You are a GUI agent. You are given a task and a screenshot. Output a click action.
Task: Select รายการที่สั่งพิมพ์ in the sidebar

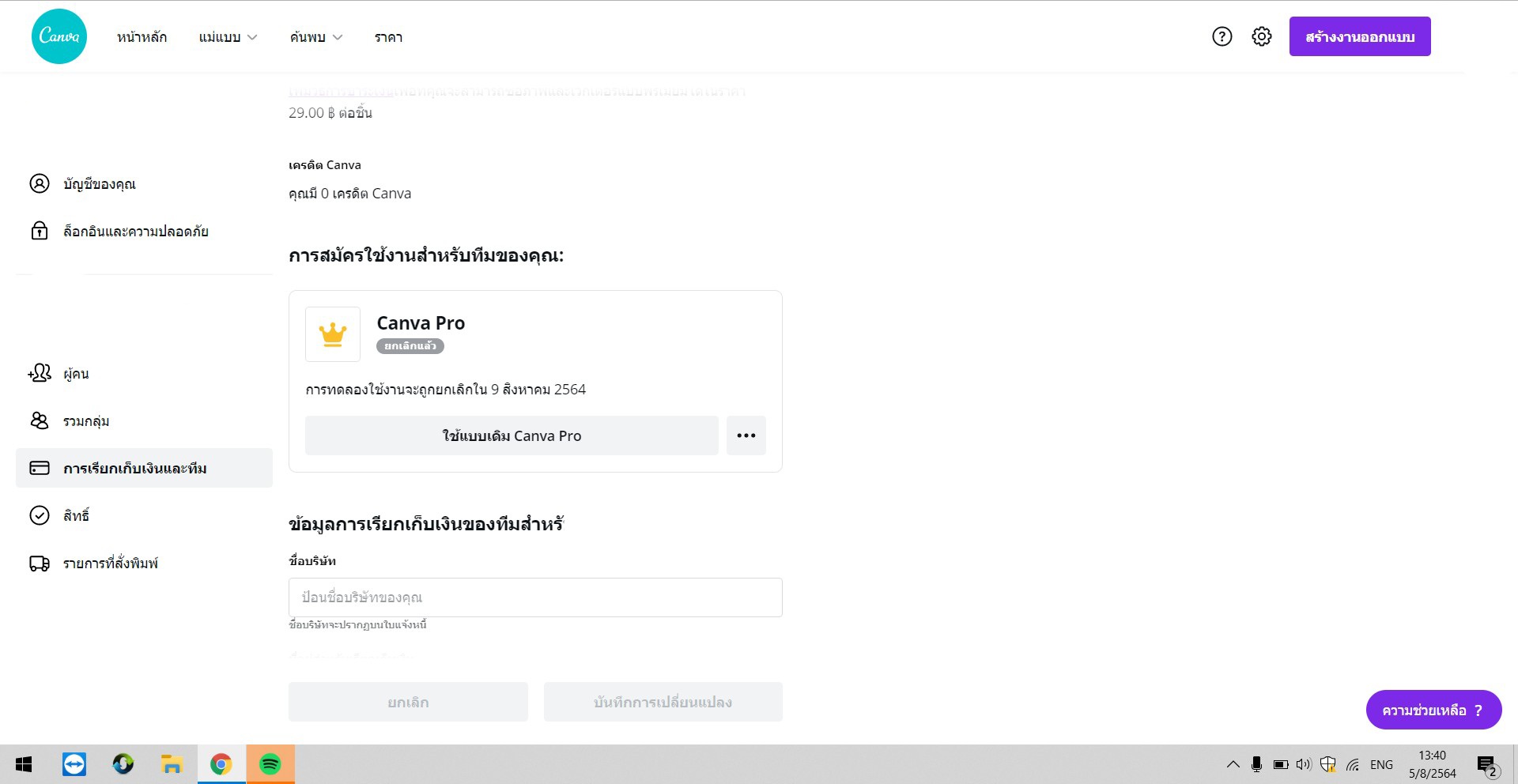coord(144,563)
